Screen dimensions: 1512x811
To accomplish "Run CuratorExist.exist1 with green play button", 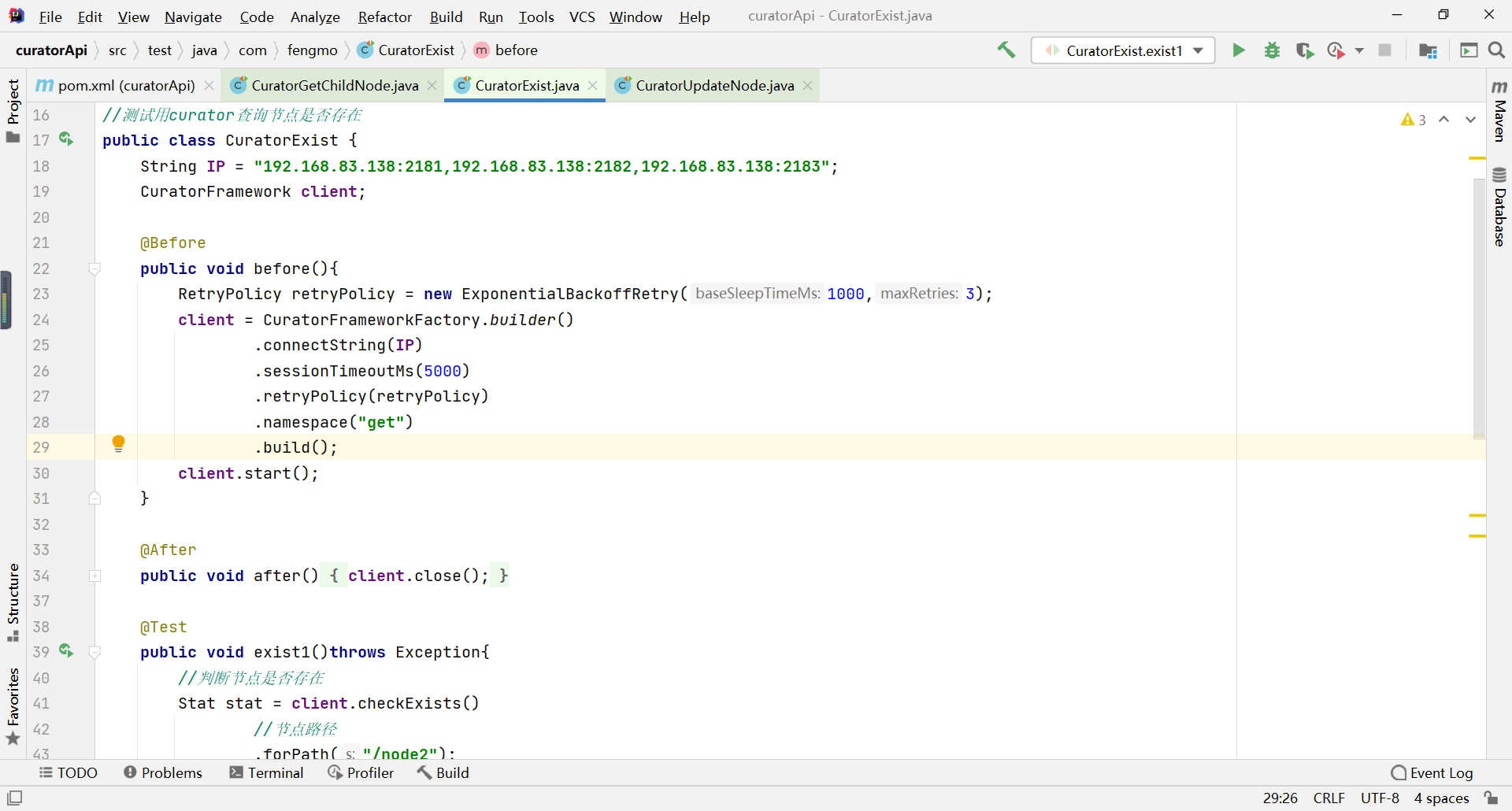I will coord(1239,50).
